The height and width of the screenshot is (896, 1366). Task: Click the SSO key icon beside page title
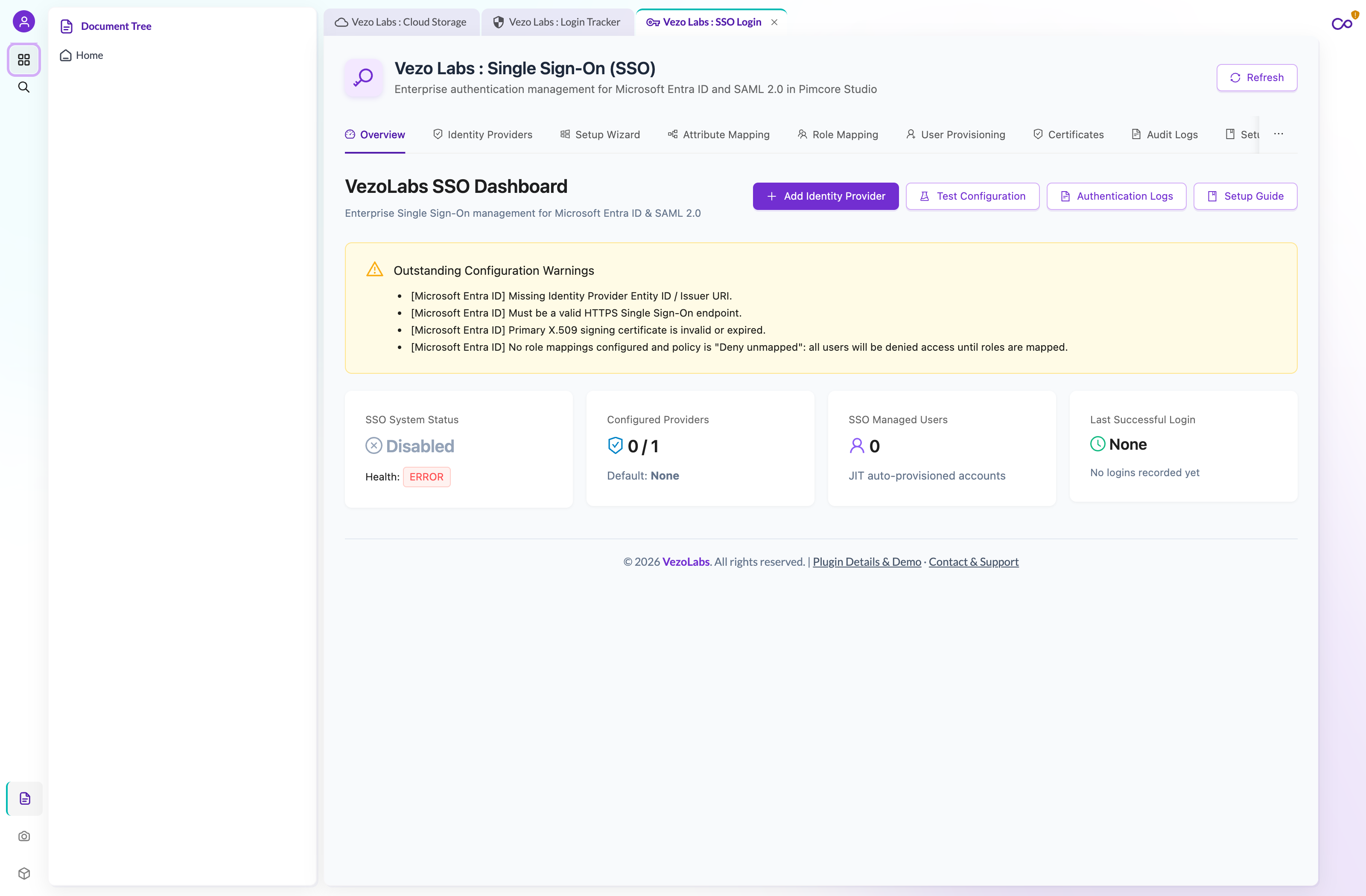click(363, 77)
